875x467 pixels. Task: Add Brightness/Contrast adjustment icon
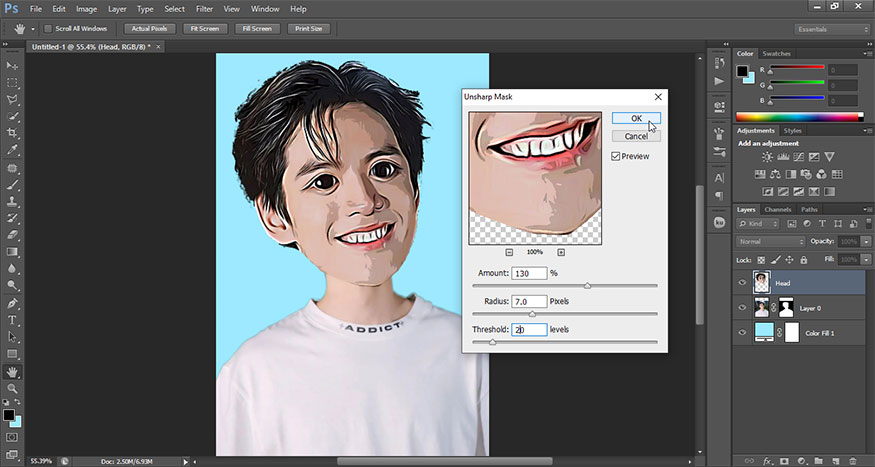coord(767,158)
